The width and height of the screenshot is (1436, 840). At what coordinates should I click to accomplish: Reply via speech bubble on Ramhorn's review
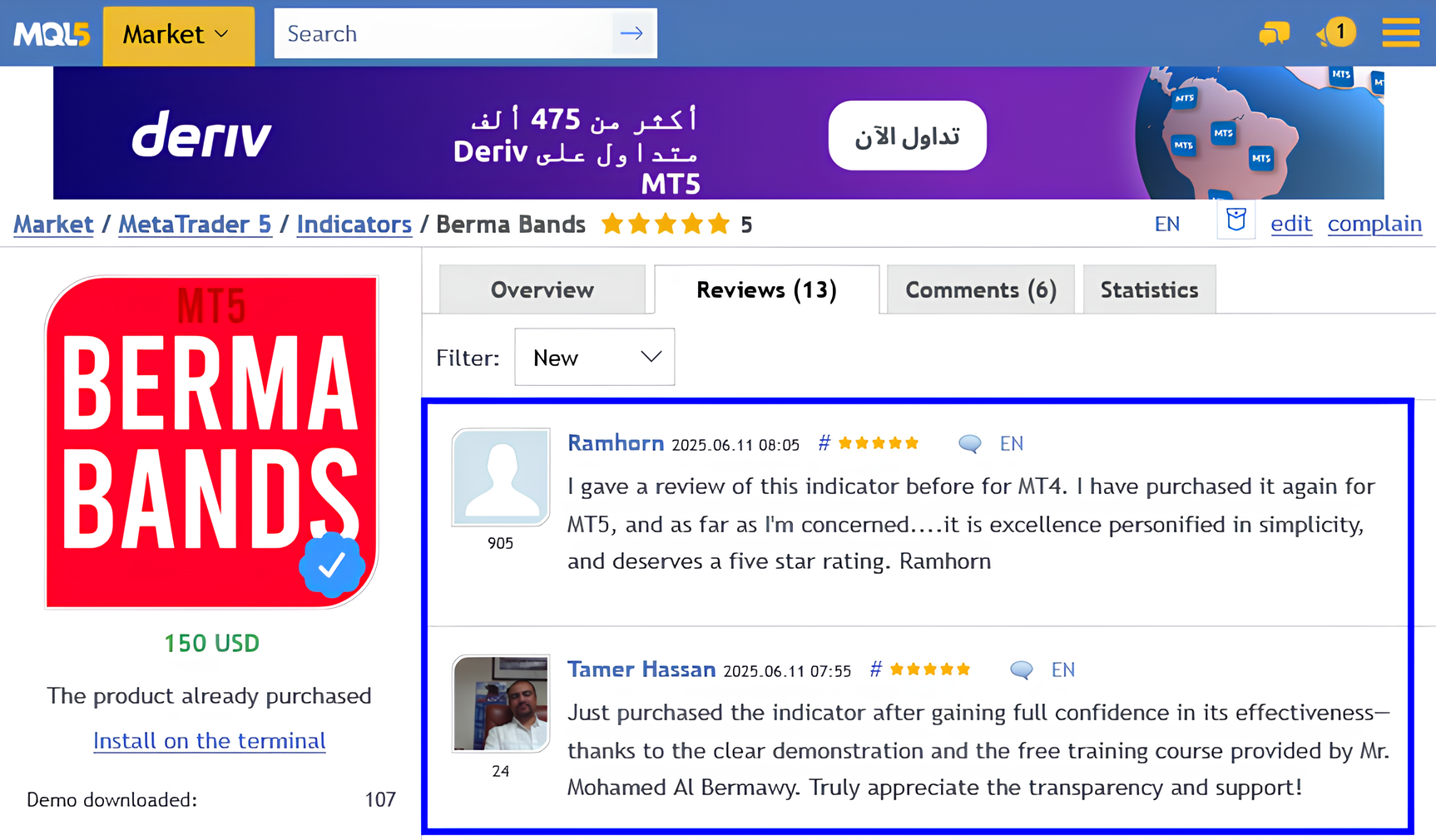pyautogui.click(x=969, y=443)
